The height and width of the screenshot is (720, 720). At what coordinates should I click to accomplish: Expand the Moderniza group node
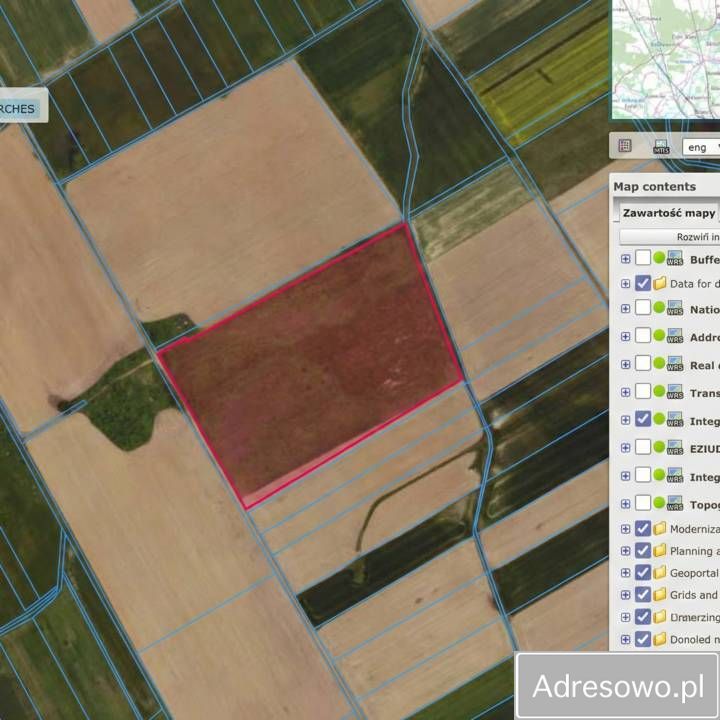click(625, 529)
